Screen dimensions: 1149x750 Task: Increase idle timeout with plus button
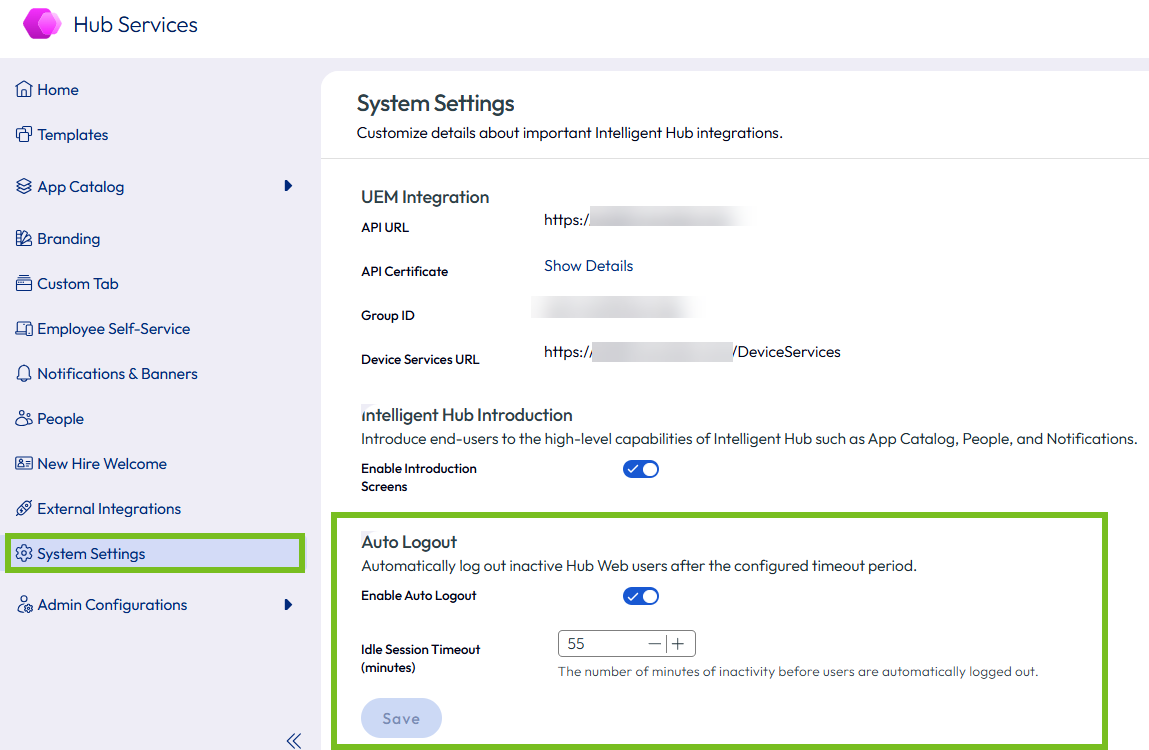[678, 644]
